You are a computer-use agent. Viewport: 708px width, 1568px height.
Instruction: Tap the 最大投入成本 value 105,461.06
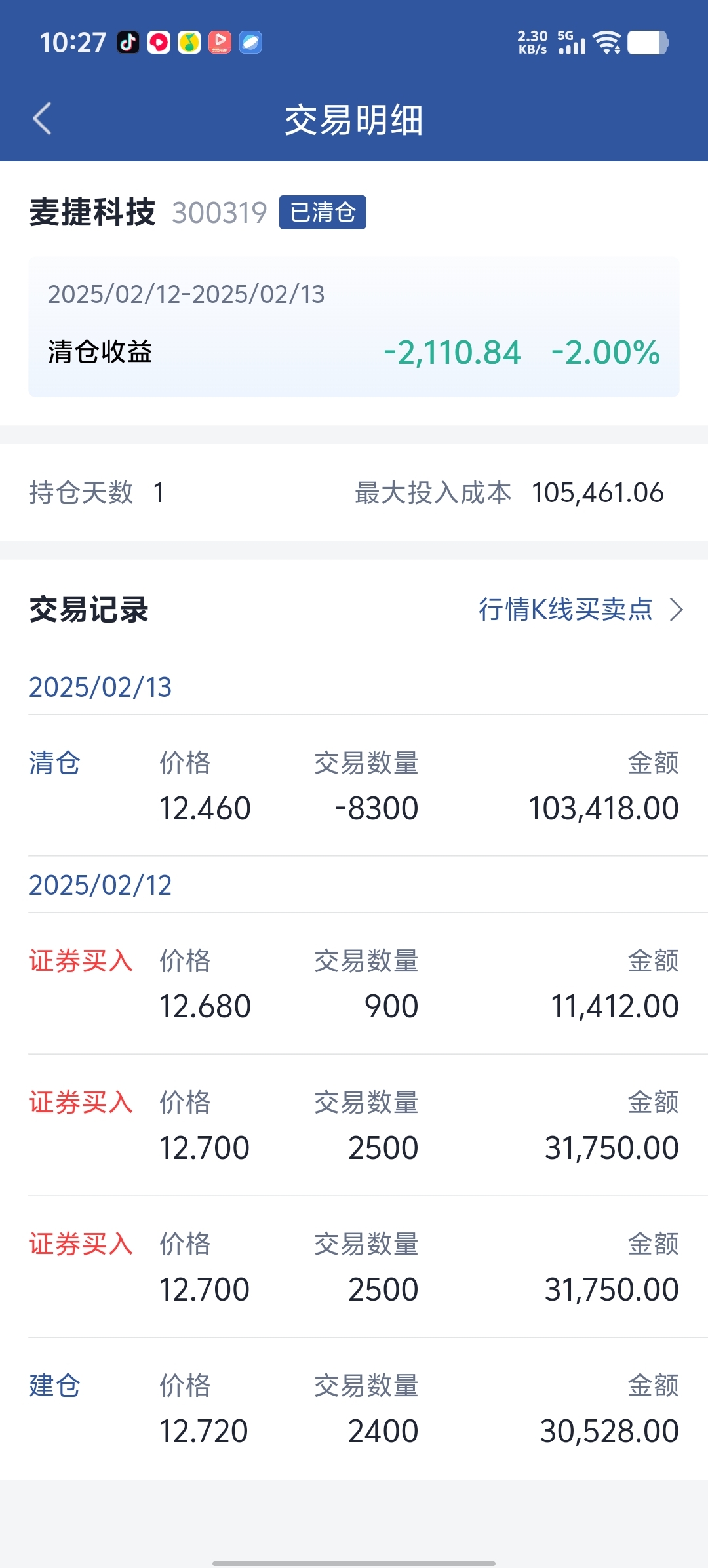point(597,493)
